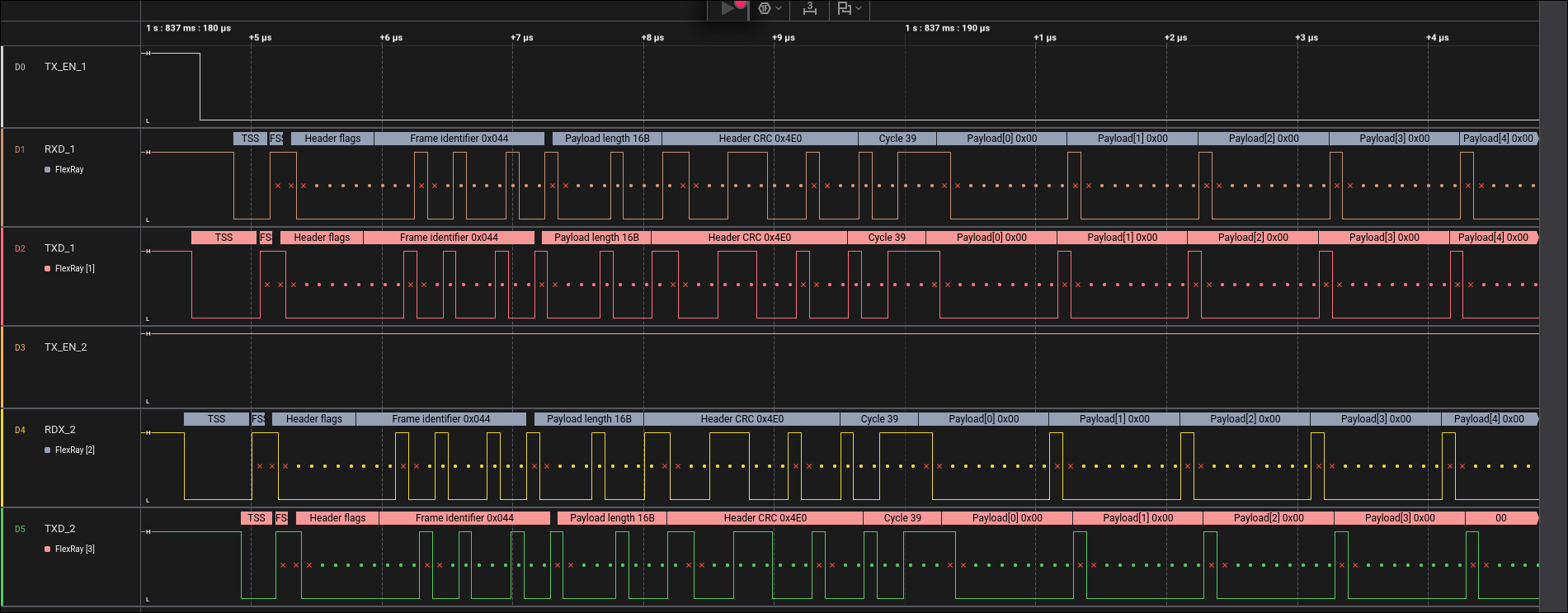Click the FlexRay [2] analyzer label

click(75, 450)
